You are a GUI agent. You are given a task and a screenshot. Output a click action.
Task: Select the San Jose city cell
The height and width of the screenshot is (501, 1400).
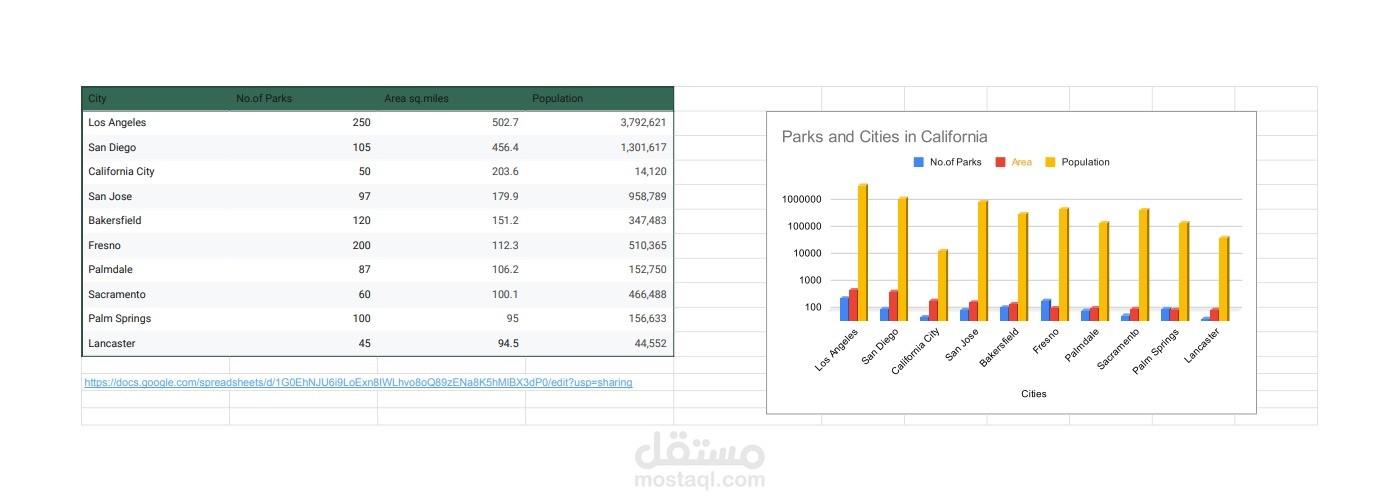110,196
